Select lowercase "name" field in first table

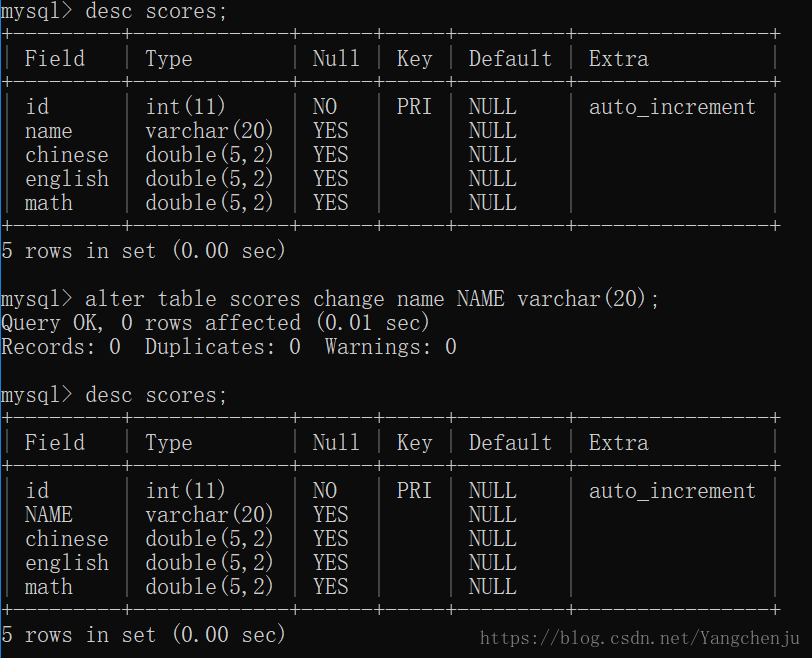pos(49,131)
